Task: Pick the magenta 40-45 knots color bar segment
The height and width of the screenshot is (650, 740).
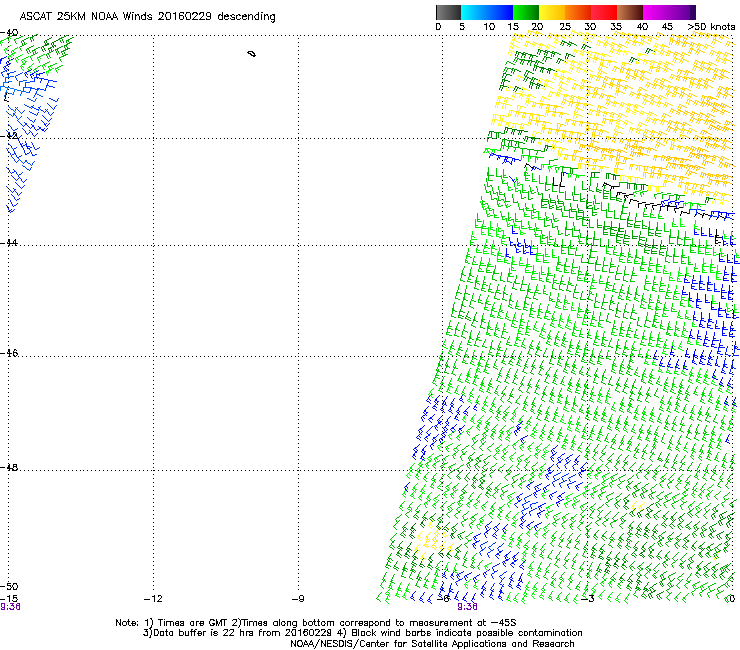Action: click(x=656, y=12)
